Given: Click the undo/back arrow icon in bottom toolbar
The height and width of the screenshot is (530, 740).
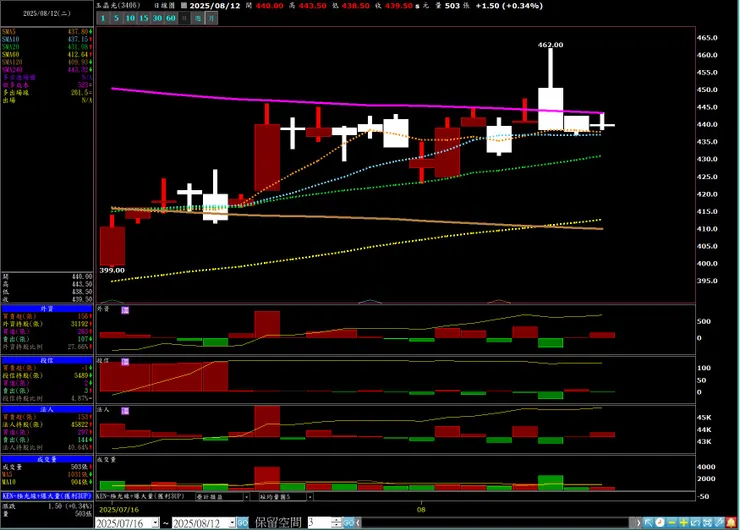Looking at the screenshot, I should pos(695,522).
